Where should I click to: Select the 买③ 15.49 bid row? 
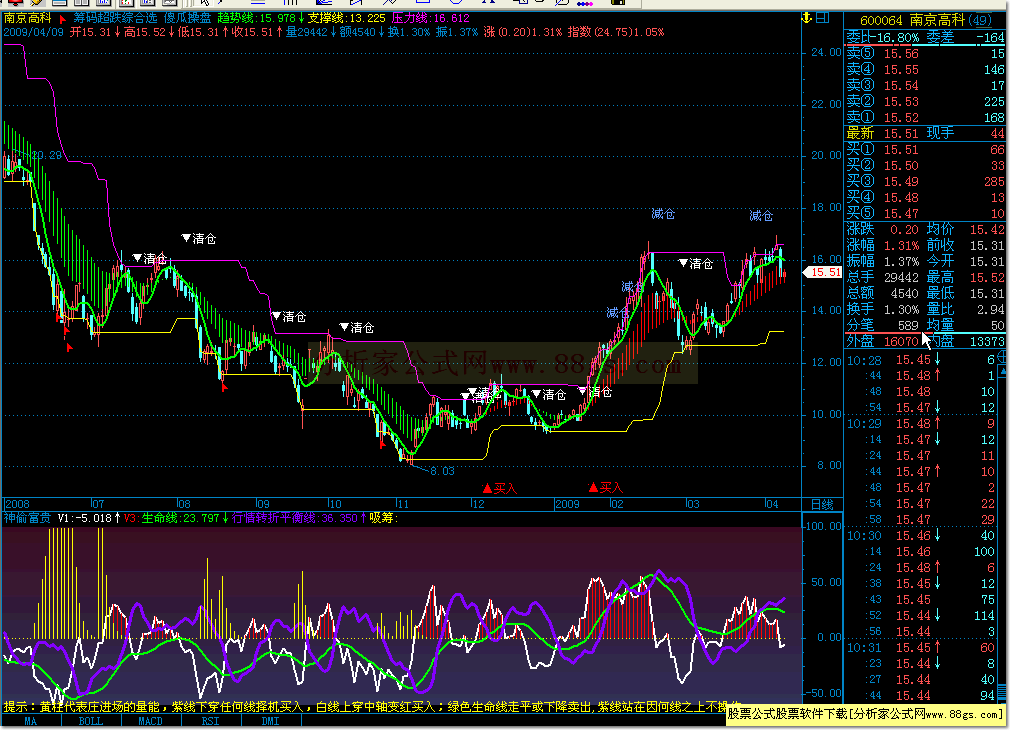(x=925, y=182)
